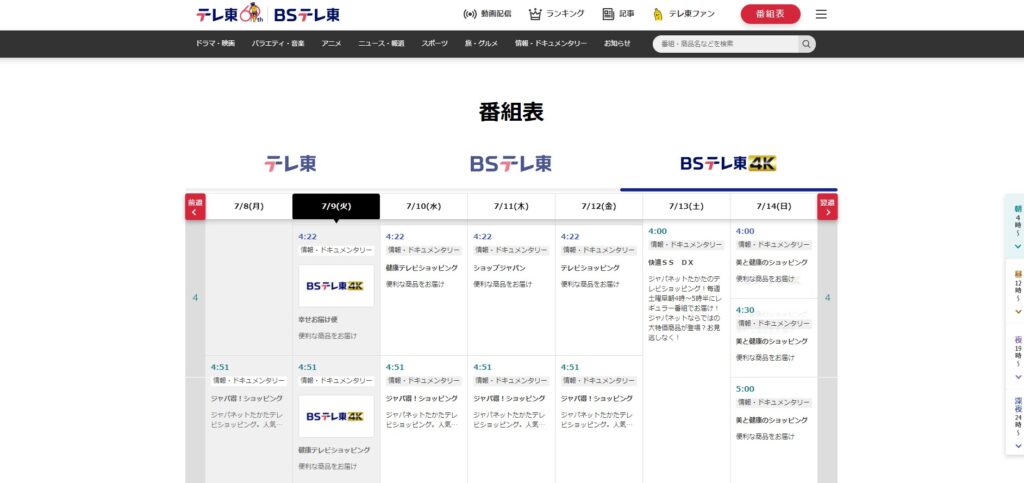The image size is (1024, 483).
Task: Click the 動画配信 broadcast icon
Action: tap(470, 14)
